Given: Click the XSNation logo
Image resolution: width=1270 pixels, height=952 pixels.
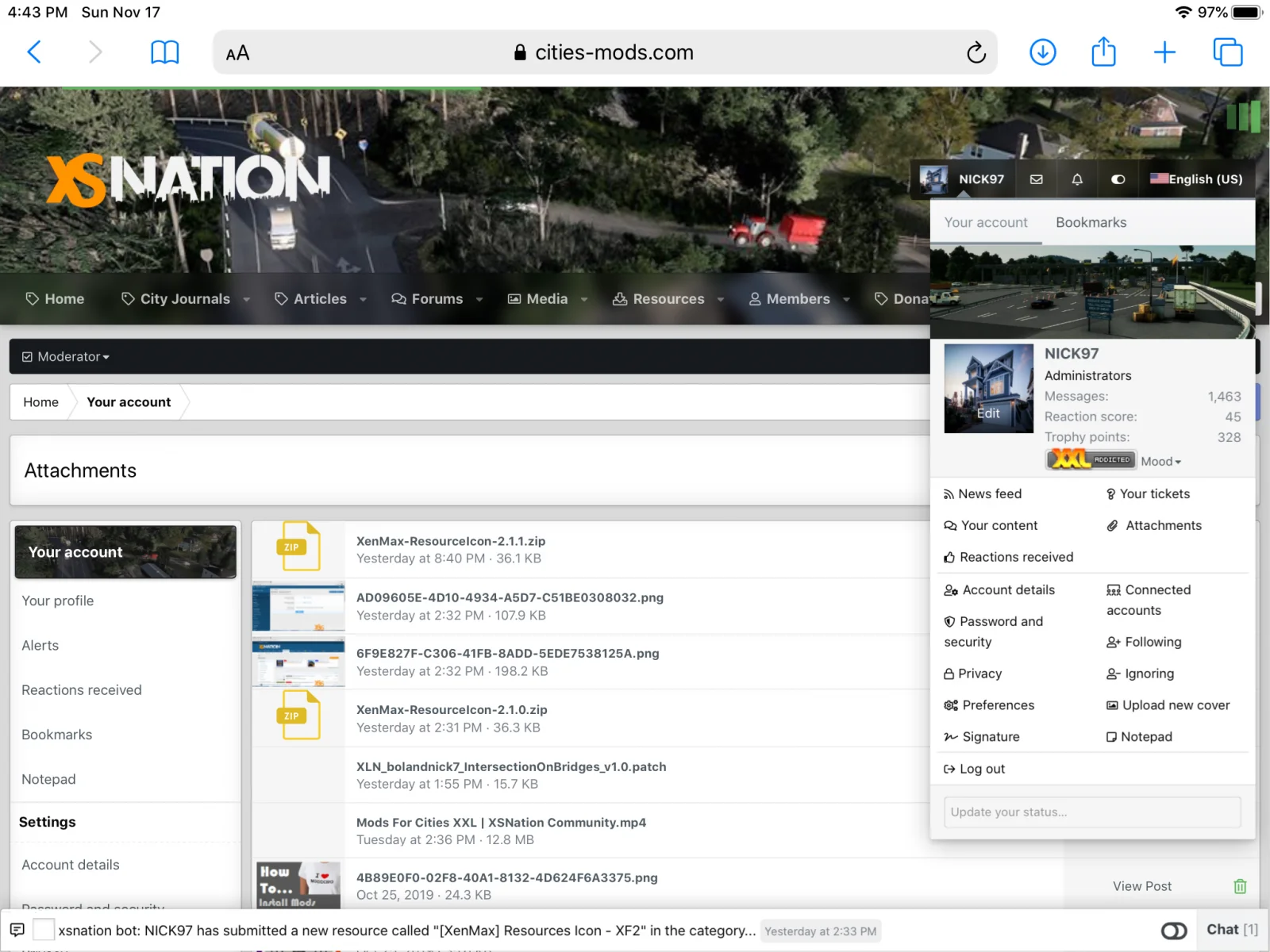Looking at the screenshot, I should pyautogui.click(x=188, y=178).
